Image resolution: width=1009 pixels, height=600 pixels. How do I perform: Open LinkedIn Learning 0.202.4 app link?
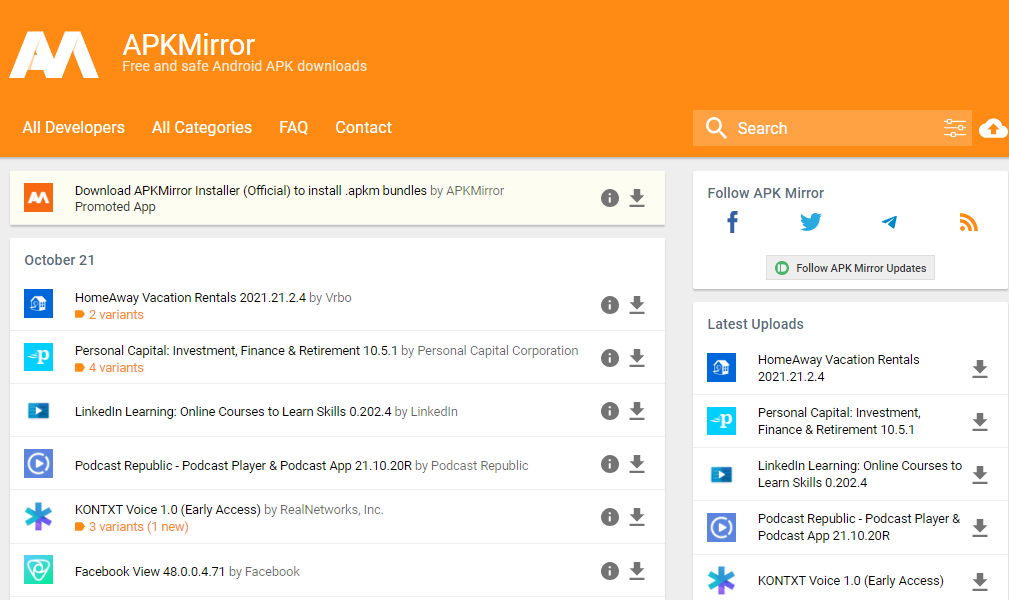pos(233,411)
